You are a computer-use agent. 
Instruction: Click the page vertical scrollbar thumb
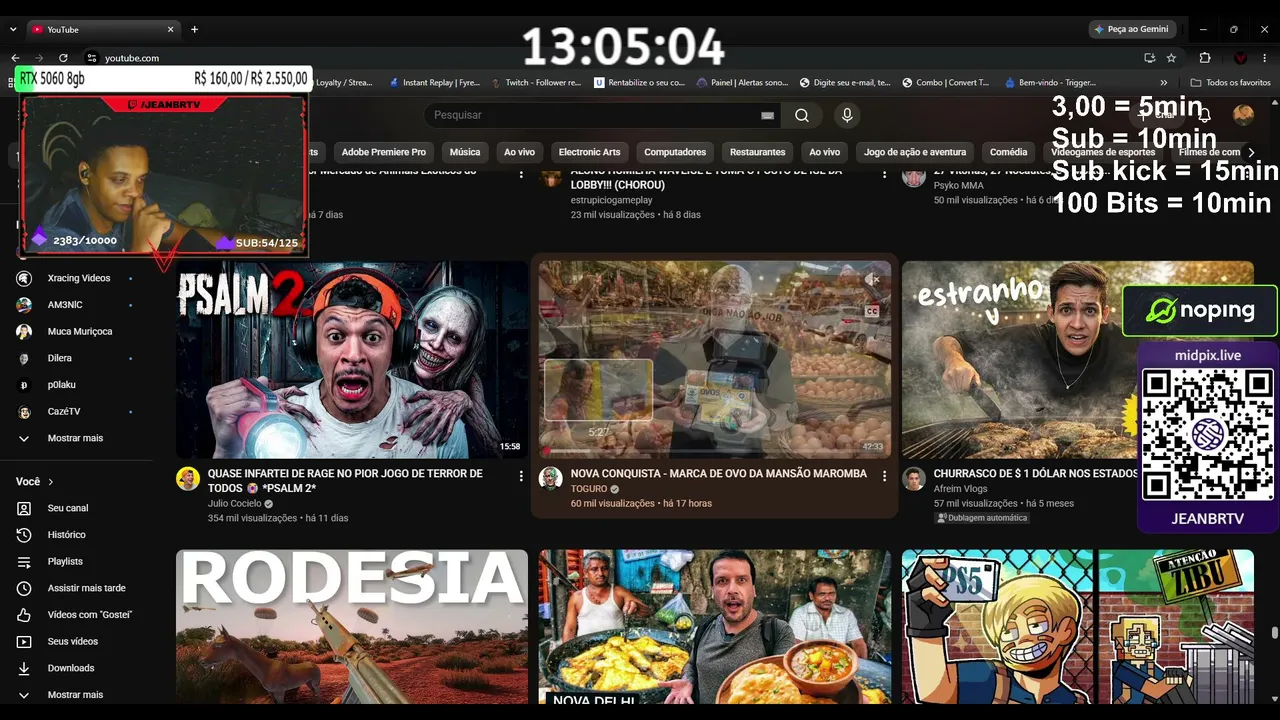(x=1274, y=633)
